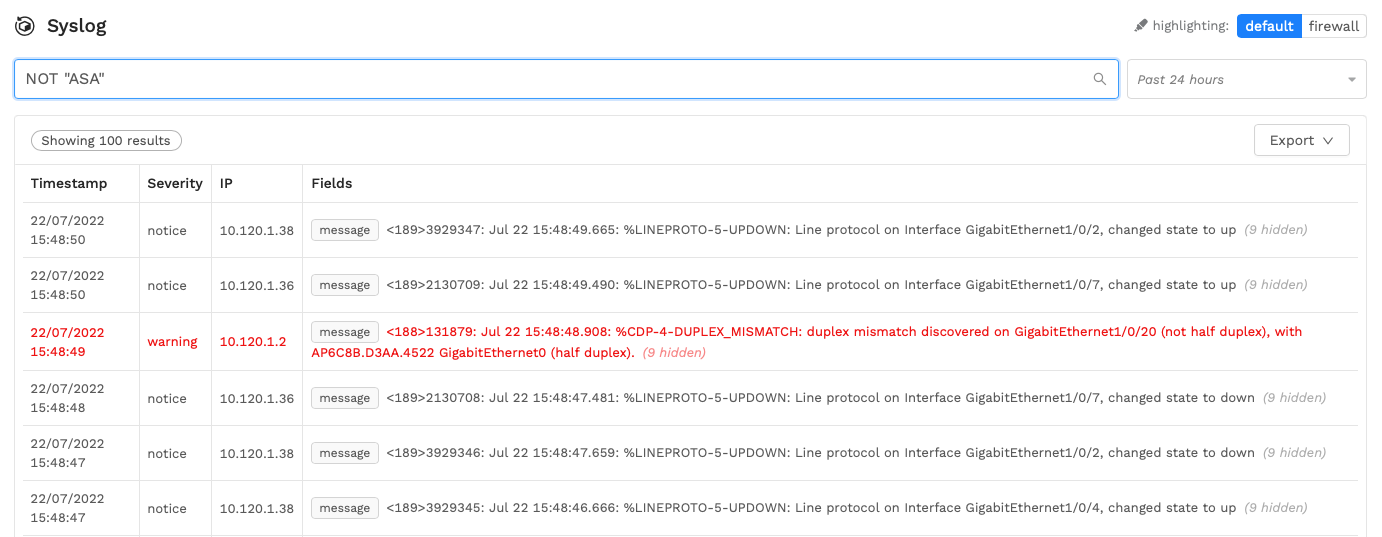Click the Fields column header
The width and height of the screenshot is (1382, 537).
[332, 184]
